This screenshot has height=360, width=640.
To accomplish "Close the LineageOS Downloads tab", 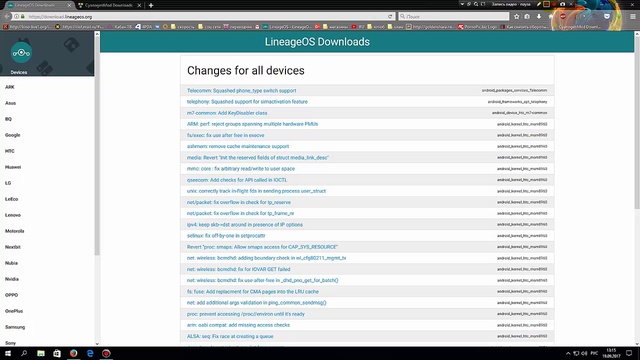I will coord(69,5).
